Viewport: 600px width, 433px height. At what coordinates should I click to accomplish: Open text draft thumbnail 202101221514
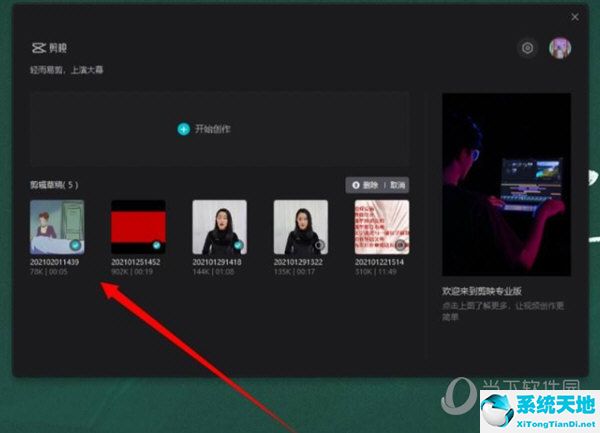pos(381,226)
